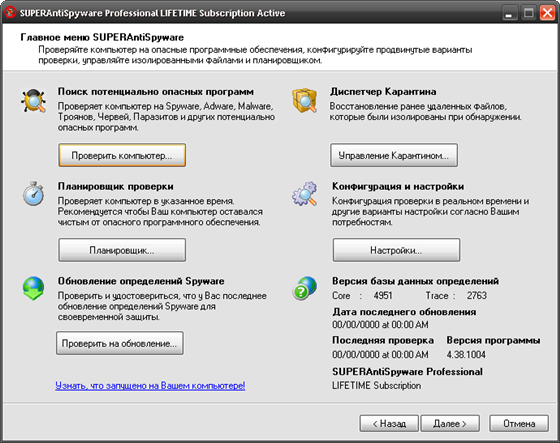Viewport: 560px width, 443px height.
Task: Open Управление Карантином button
Action: pos(394,155)
